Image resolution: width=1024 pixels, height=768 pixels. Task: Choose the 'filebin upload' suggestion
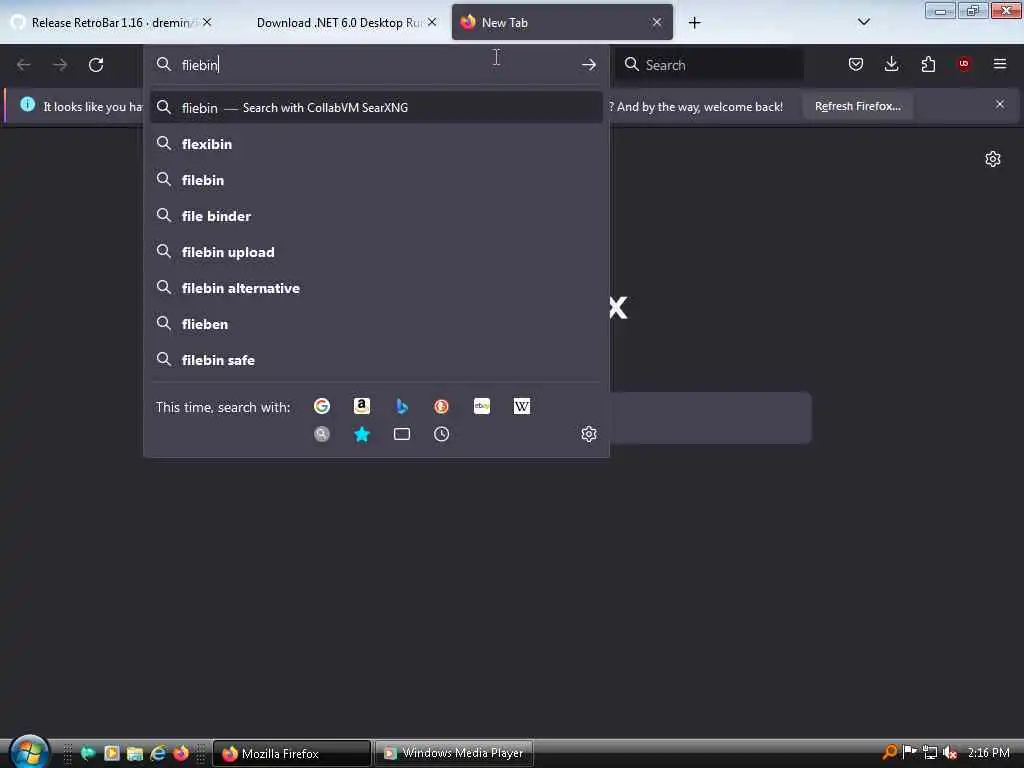376,251
